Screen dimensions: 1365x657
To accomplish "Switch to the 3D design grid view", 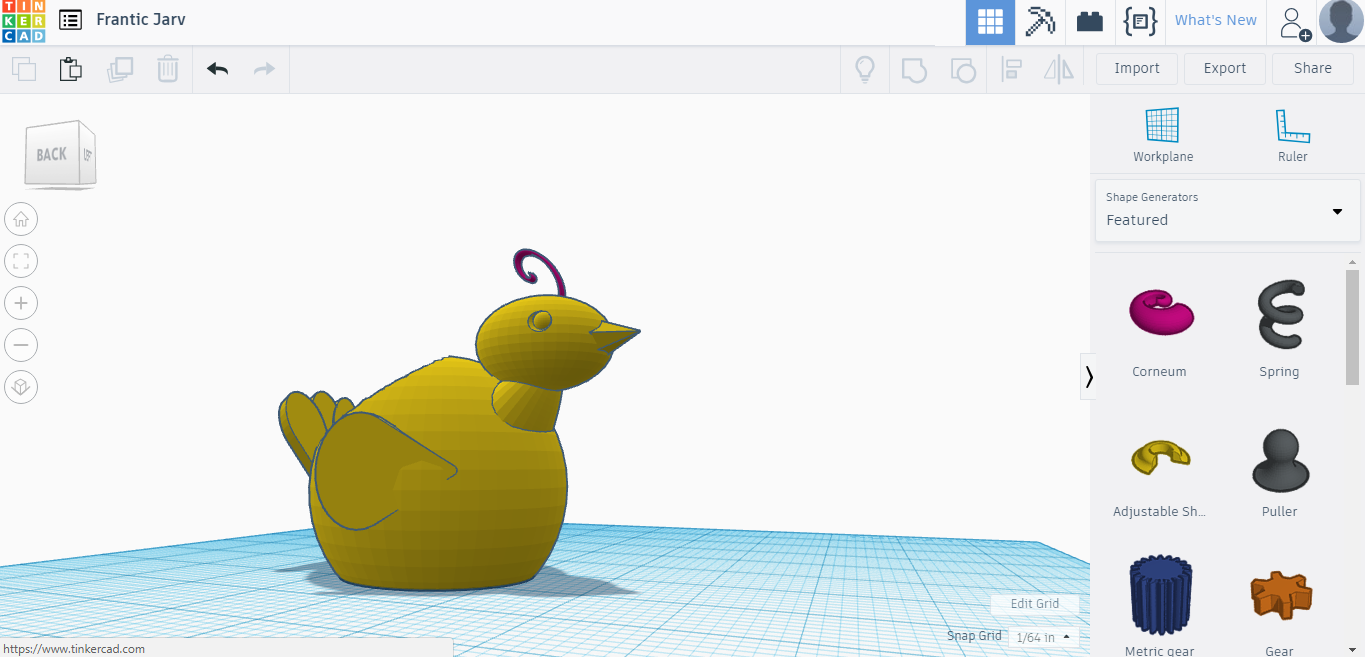I will [x=990, y=22].
